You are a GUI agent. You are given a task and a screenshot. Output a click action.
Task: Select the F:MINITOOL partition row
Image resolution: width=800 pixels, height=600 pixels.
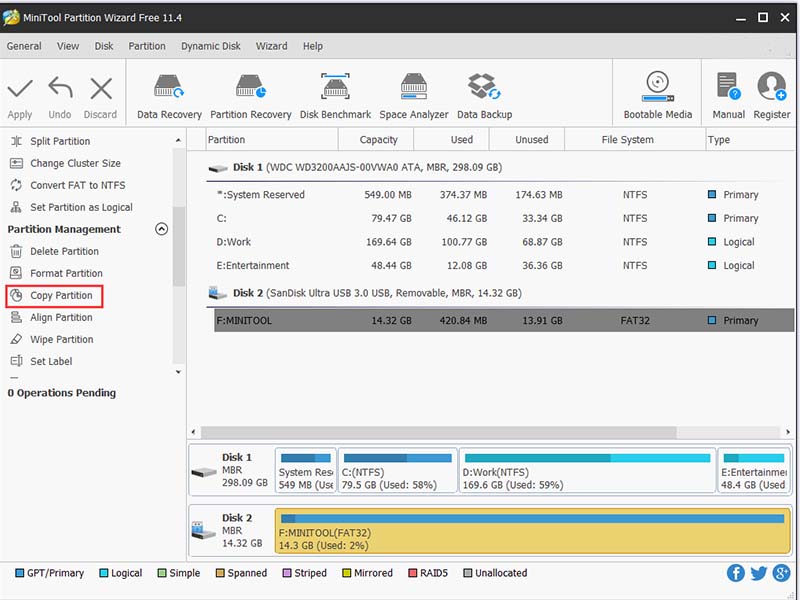[x=504, y=320]
